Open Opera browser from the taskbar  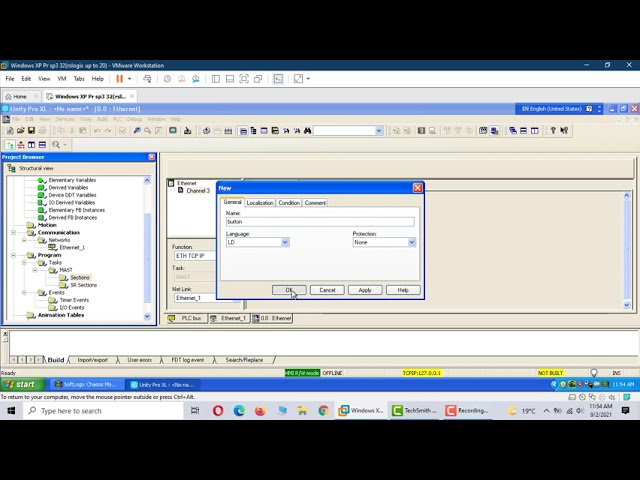[x=218, y=411]
